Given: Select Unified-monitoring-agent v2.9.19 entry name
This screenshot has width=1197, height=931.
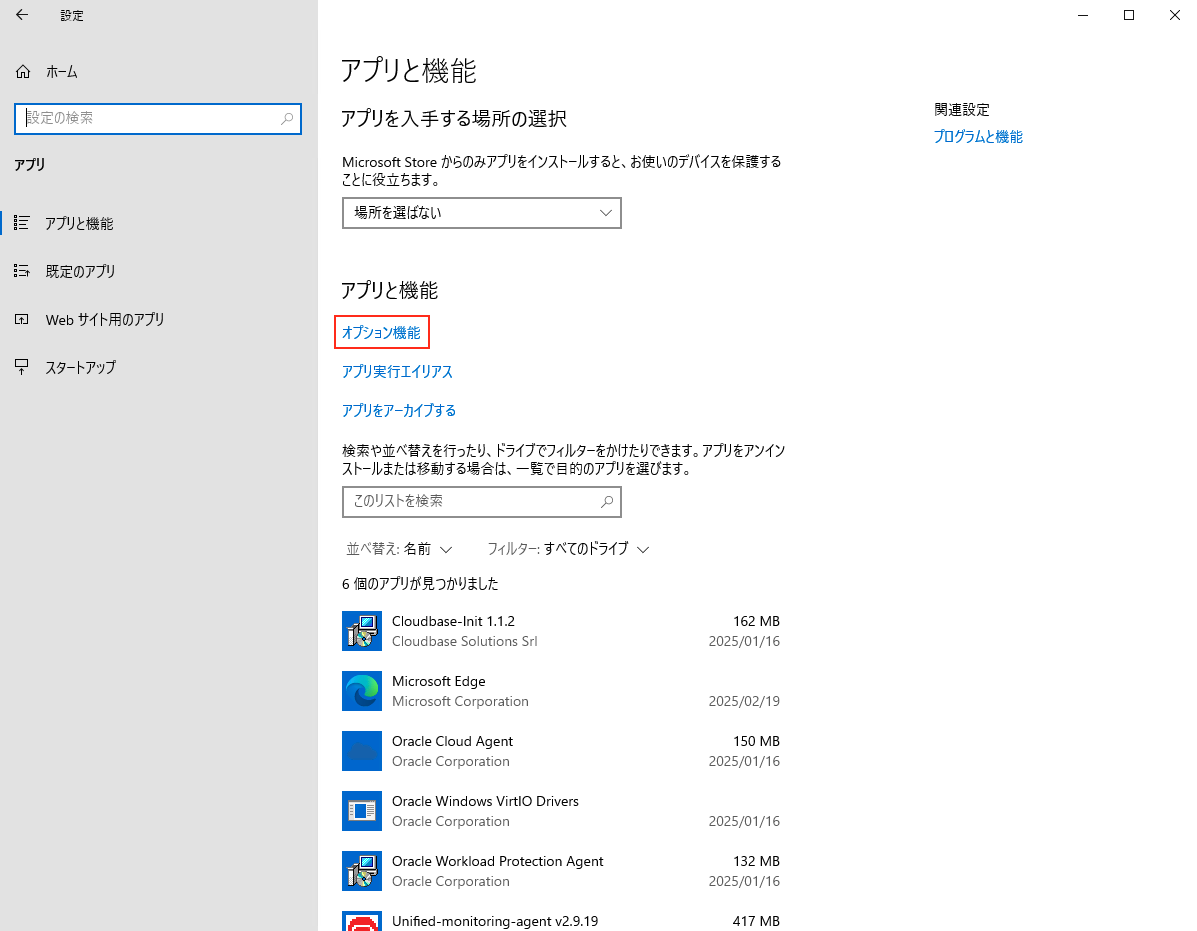Looking at the screenshot, I should (495, 921).
